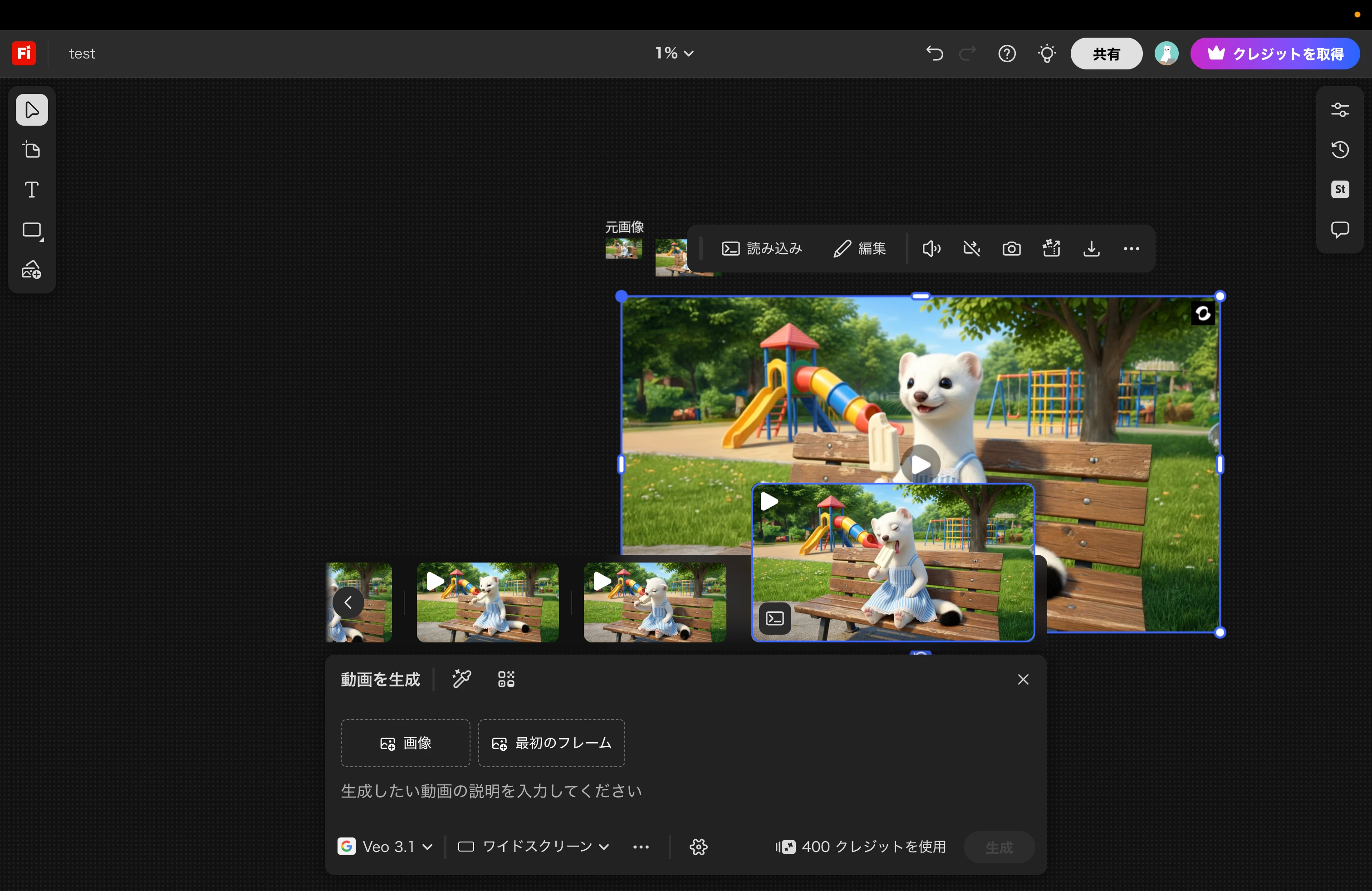This screenshot has width=1372, height=891.
Task: Click the クレジットを取得 button
Action: 1274,54
